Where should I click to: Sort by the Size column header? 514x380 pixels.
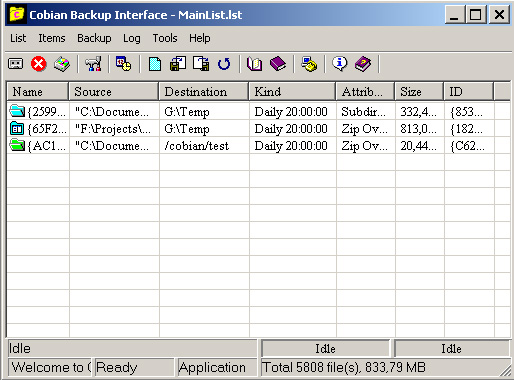pyautogui.click(x=419, y=92)
